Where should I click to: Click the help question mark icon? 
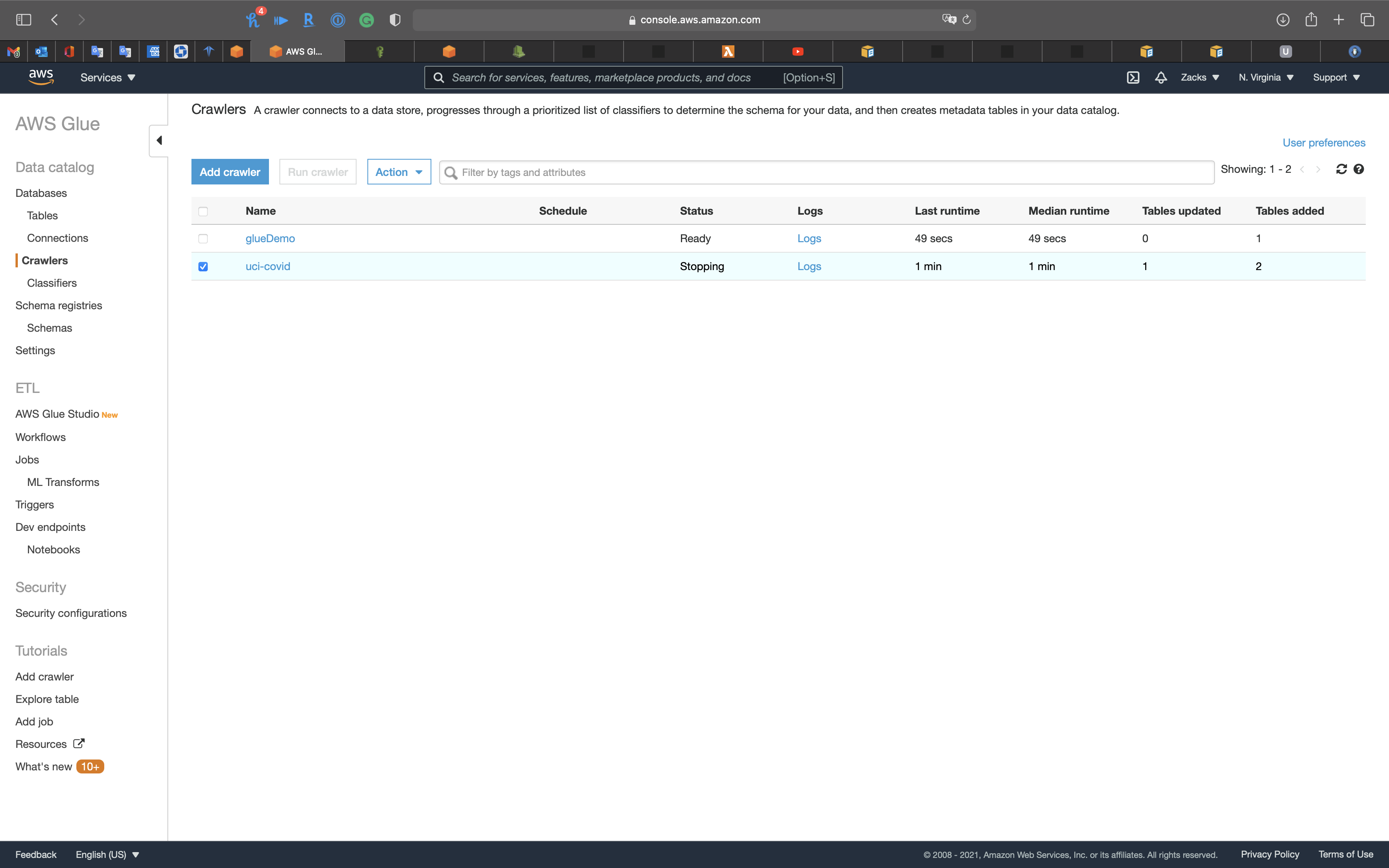1359,169
